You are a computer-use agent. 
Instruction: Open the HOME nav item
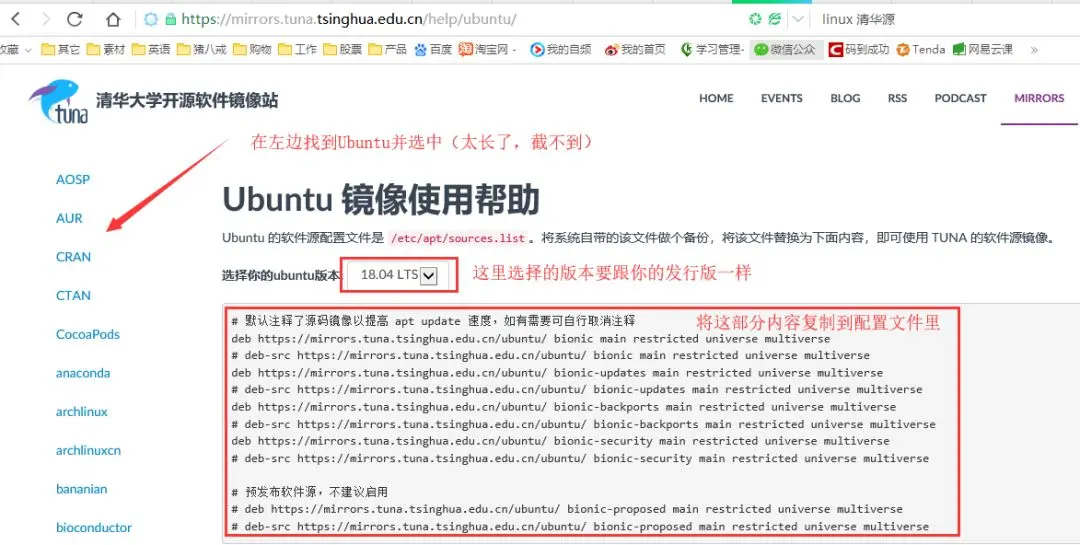coord(716,99)
